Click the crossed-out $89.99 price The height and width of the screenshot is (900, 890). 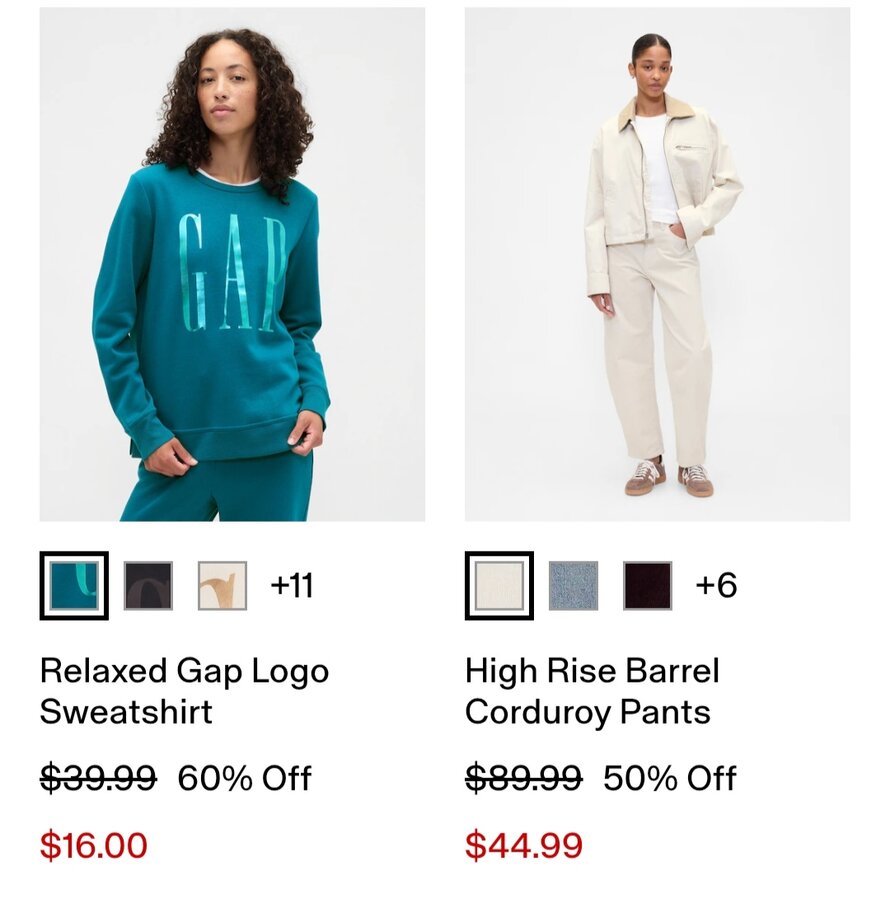[x=523, y=778]
